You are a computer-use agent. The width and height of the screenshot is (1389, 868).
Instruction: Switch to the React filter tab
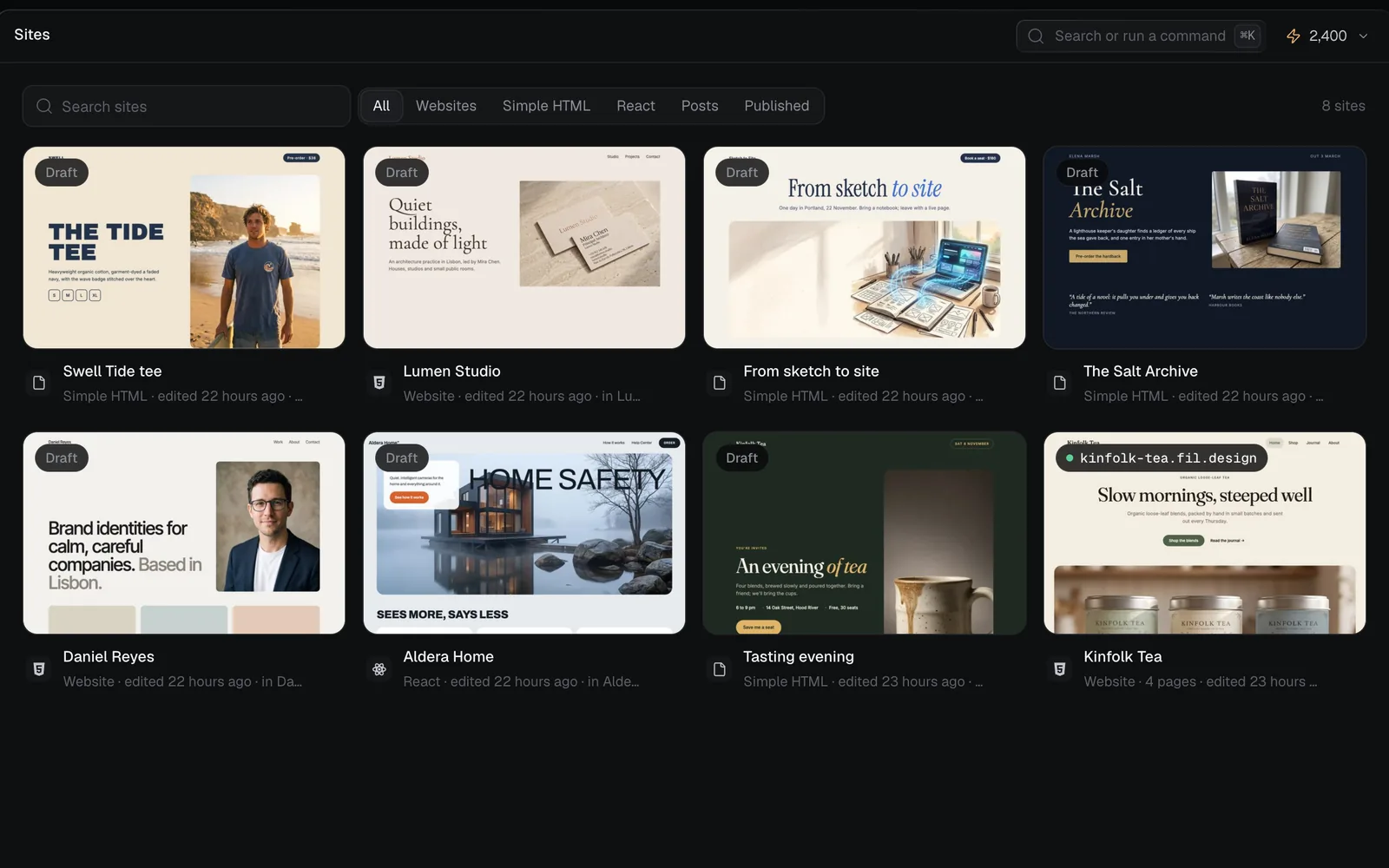(635, 106)
